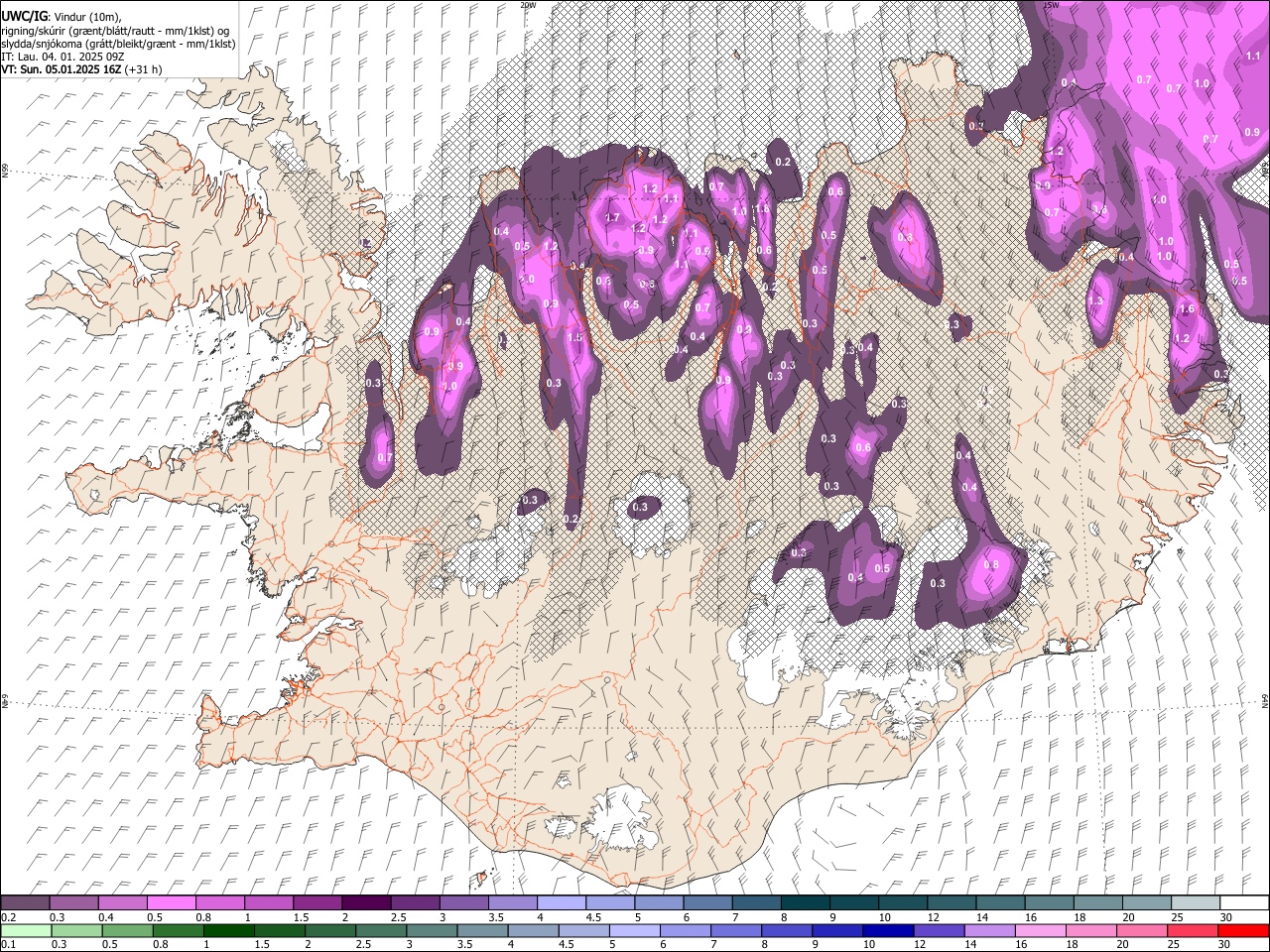Click the lavender 4–4.5 upper legend swatch
Screen dimensions: 1270x952
coord(561,903)
